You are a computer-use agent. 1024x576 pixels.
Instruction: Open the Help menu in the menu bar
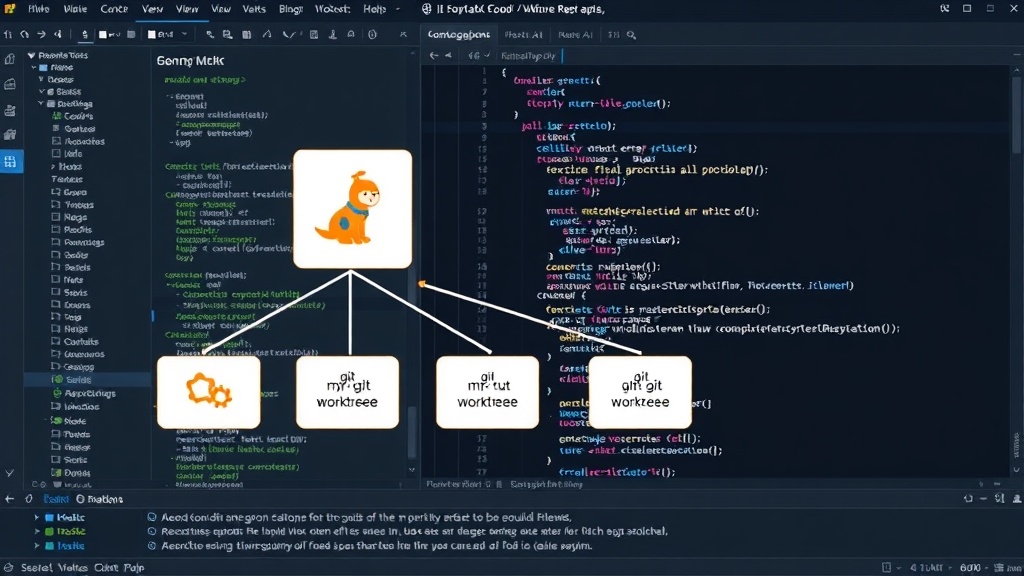pyautogui.click(x=374, y=9)
